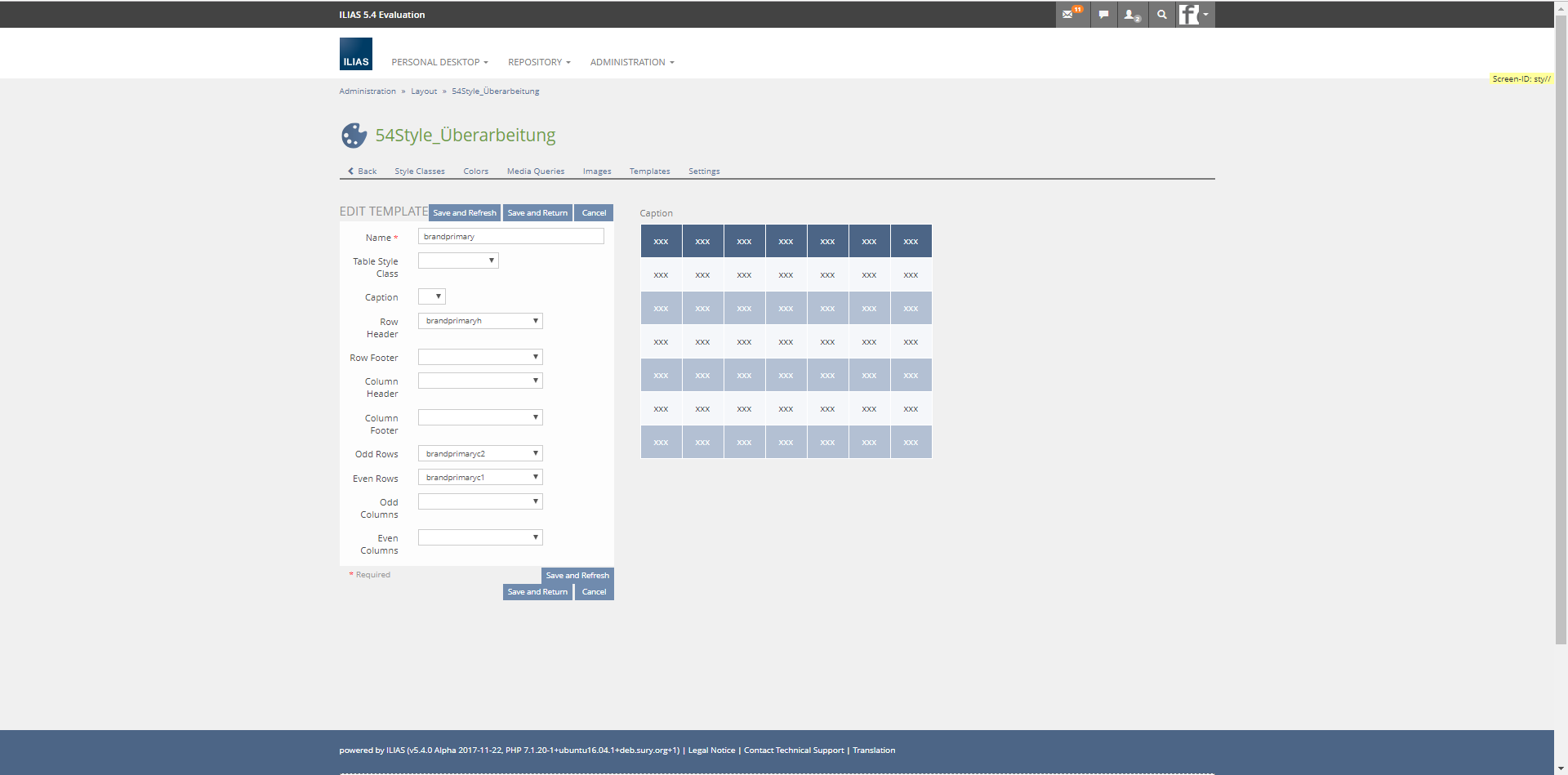Expand the Odd Rows dropdown
This screenshot has height=775, width=1568.
tap(480, 453)
